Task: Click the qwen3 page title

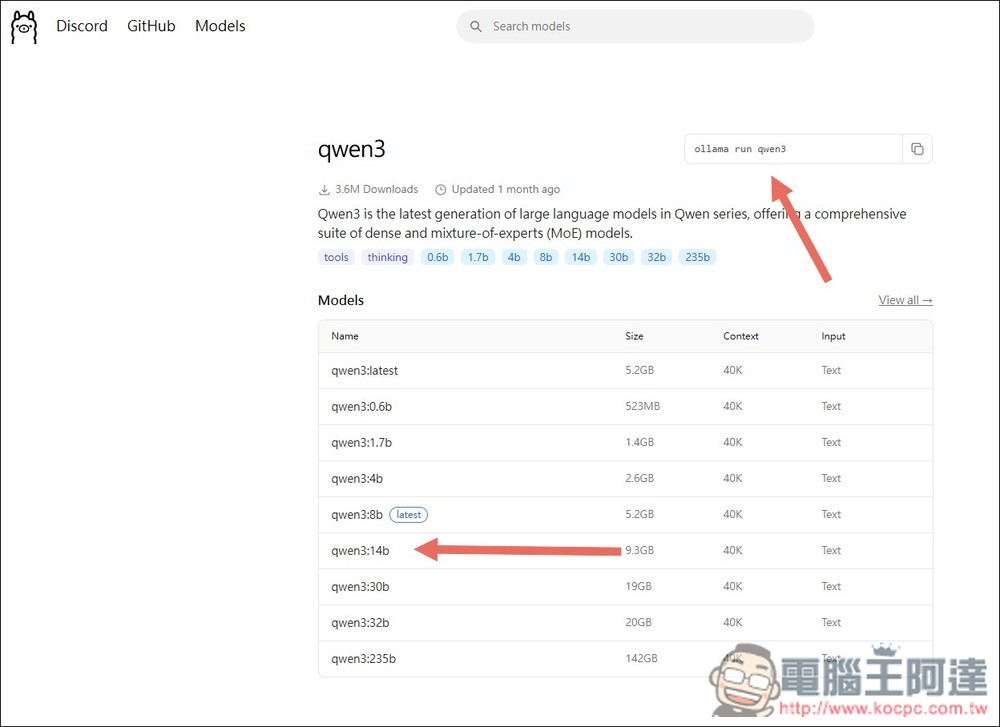Action: [351, 149]
